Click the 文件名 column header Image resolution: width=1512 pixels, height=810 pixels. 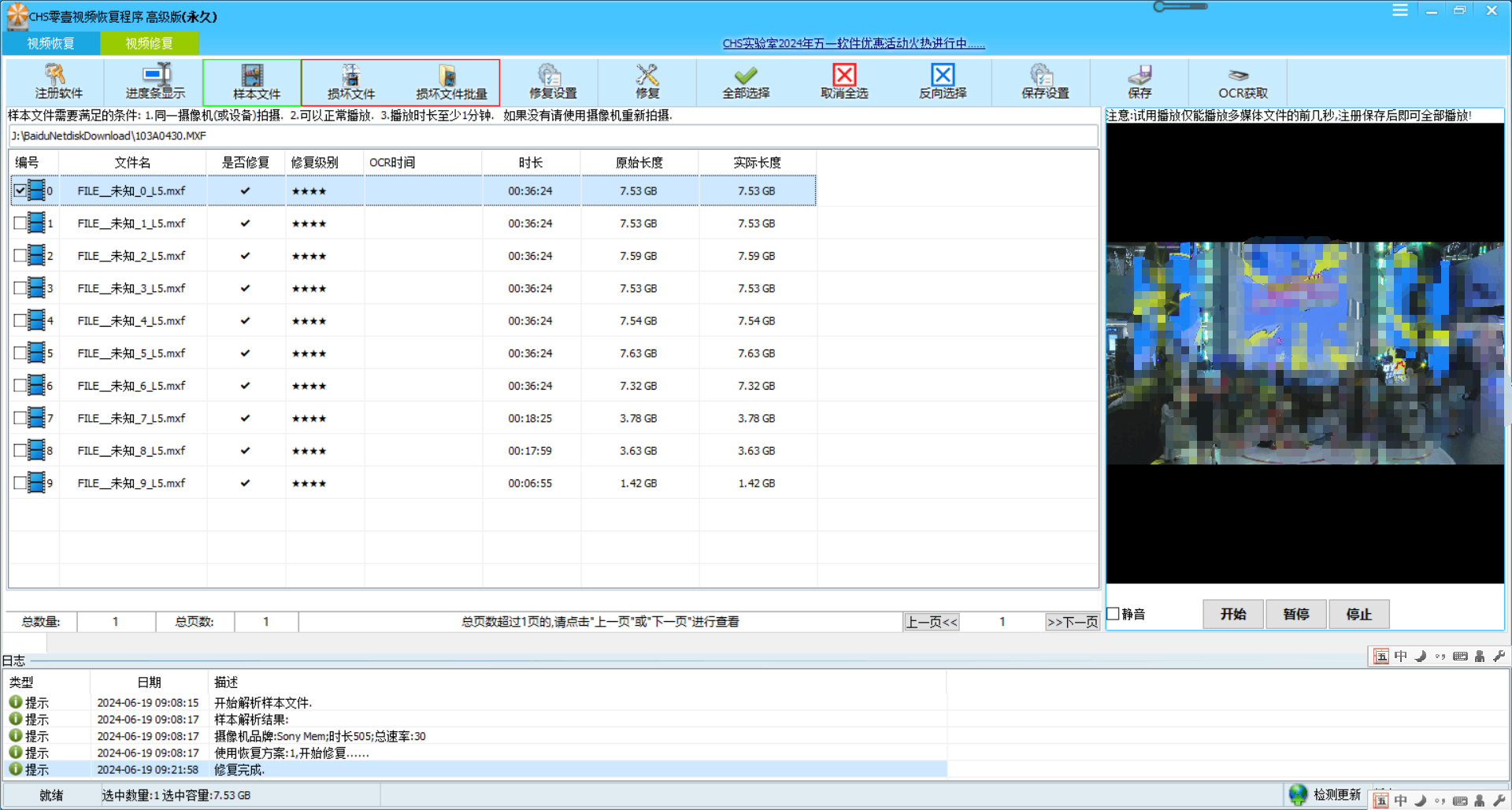point(132,162)
